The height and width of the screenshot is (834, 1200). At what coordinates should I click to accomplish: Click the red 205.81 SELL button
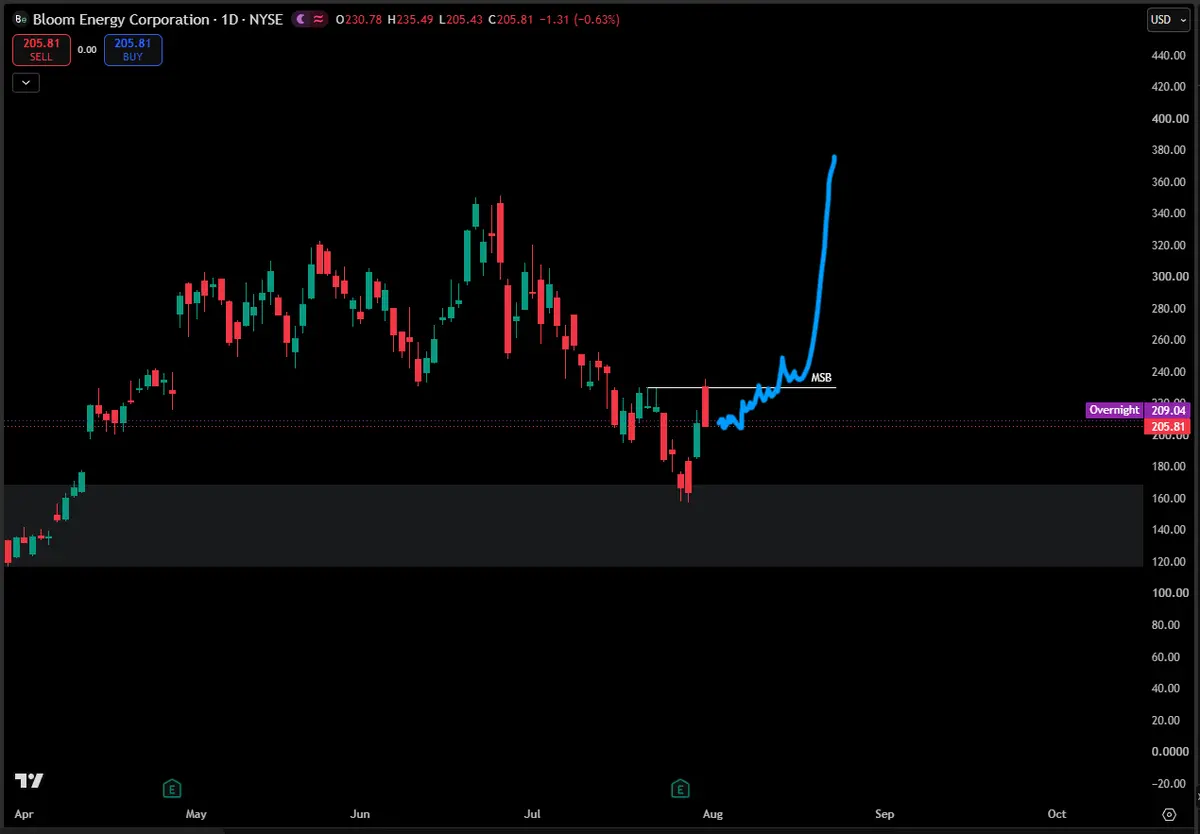tap(41, 50)
